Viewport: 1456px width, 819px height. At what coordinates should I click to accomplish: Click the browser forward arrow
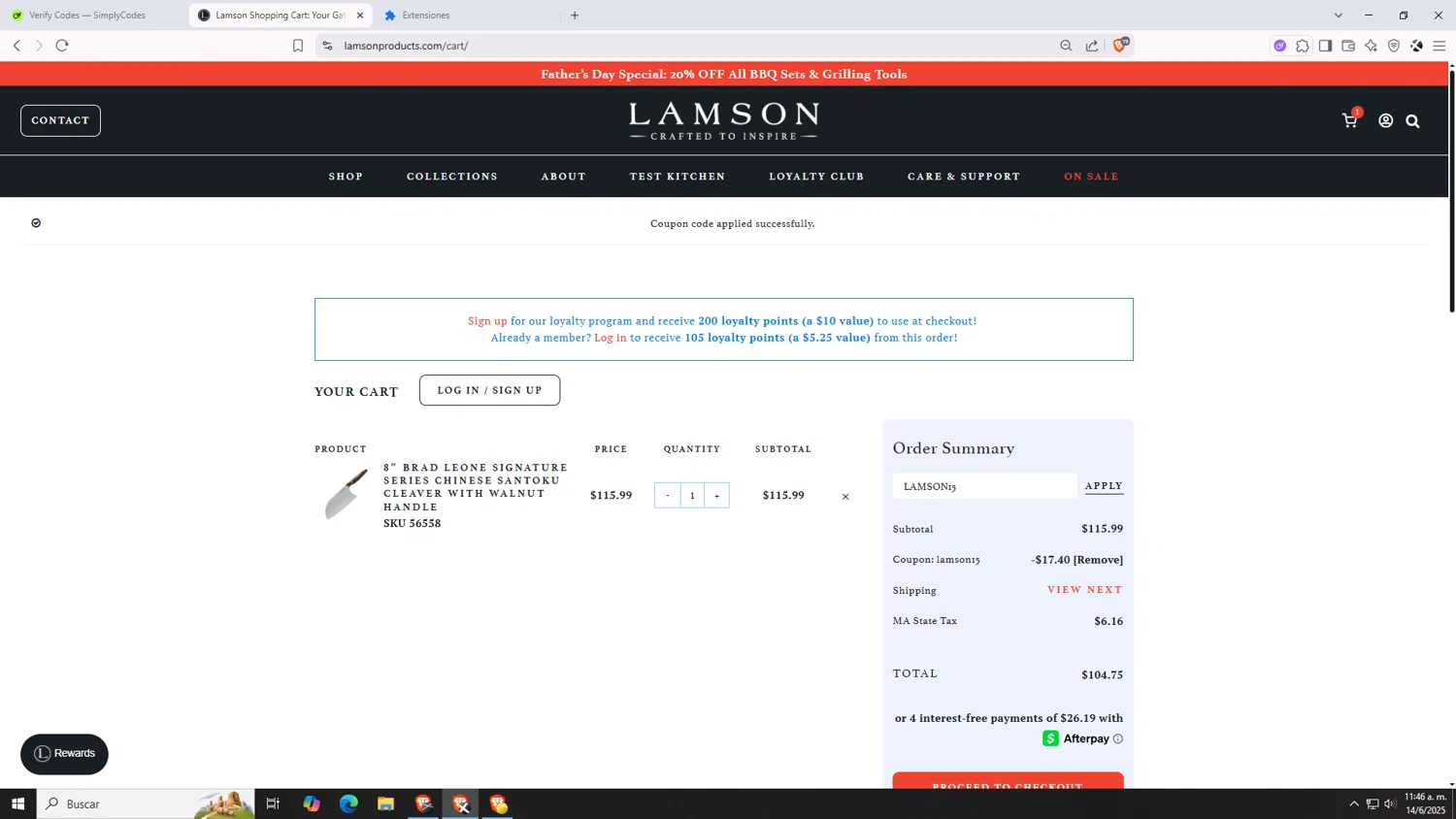39,46
